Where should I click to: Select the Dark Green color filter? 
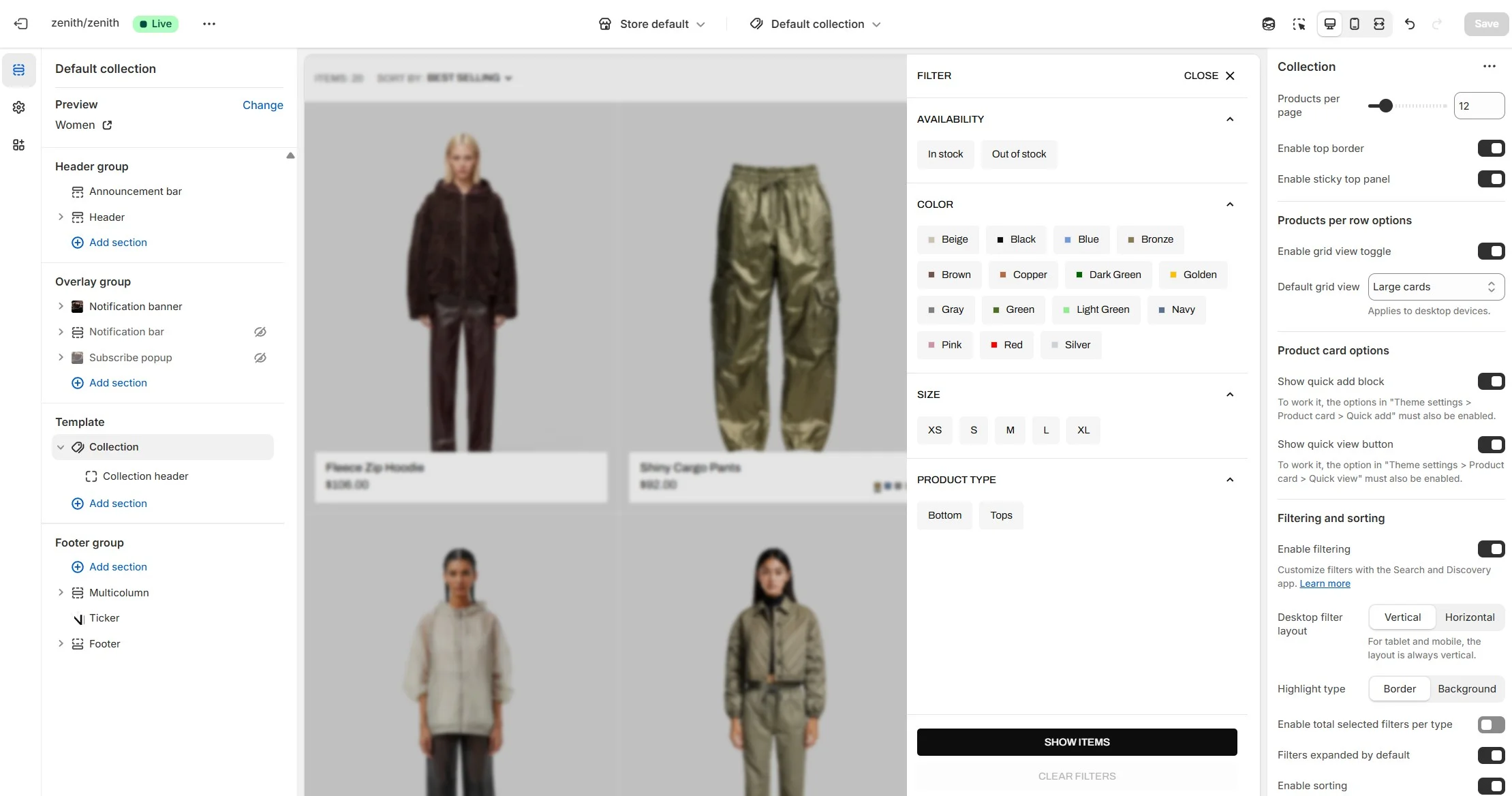[x=1108, y=275]
